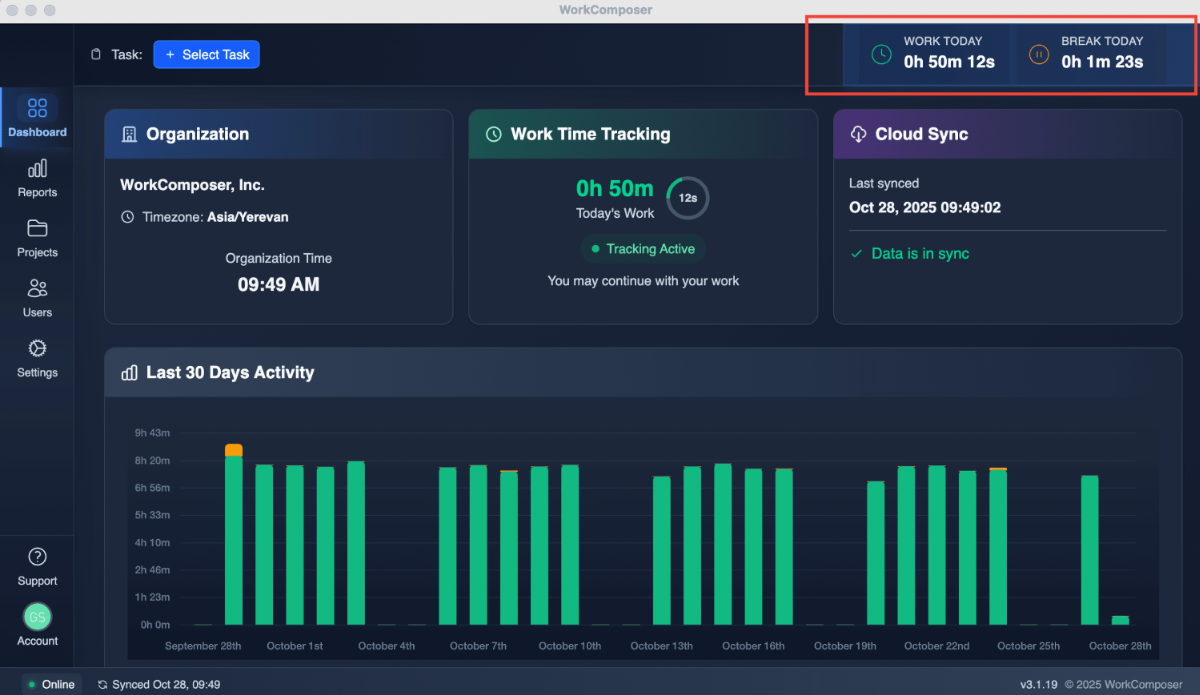Open the GS account avatar
The height and width of the screenshot is (695, 1200).
(x=37, y=617)
